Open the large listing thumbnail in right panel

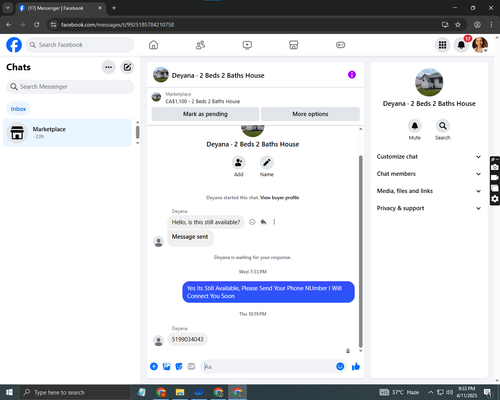click(429, 82)
